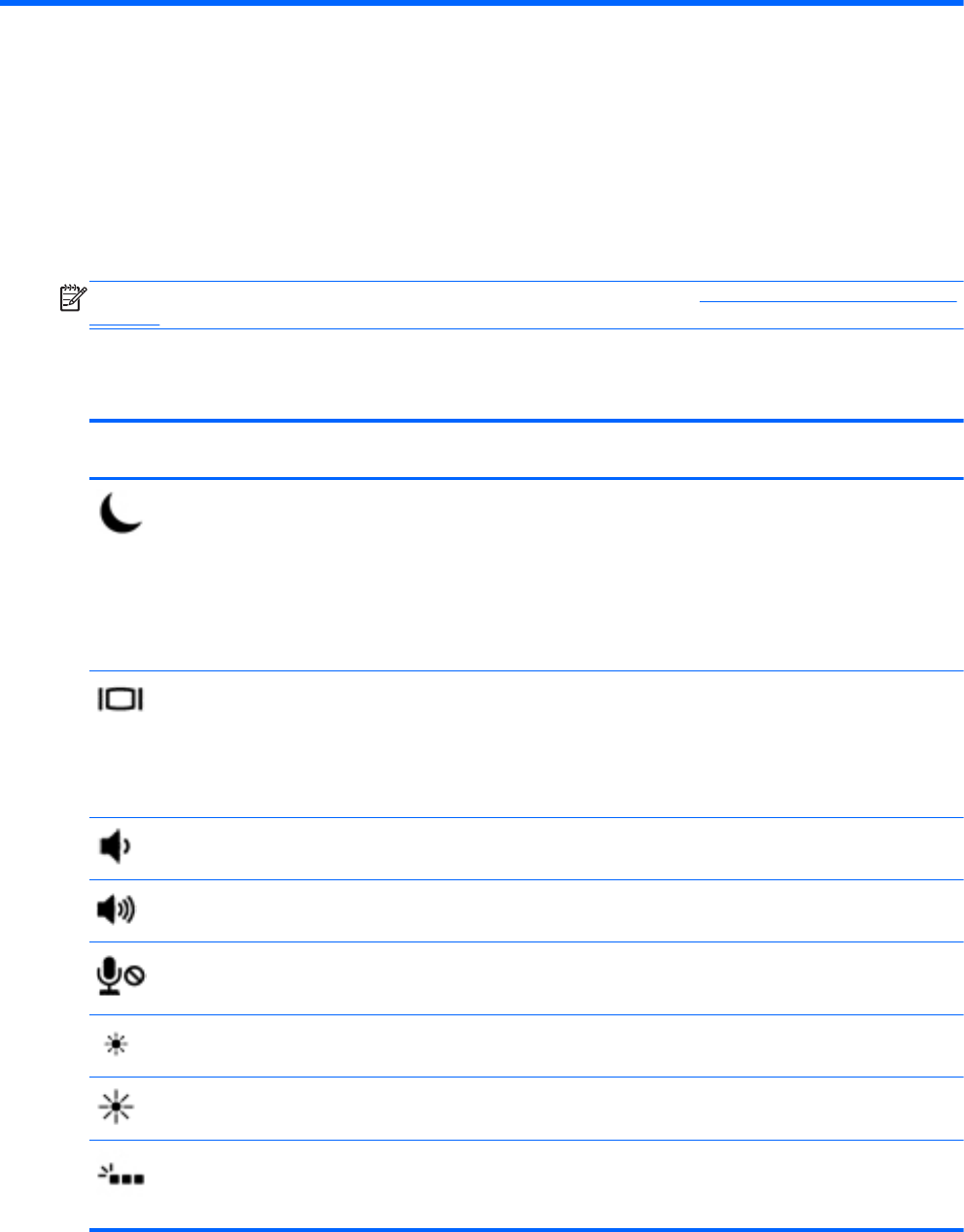Click the wrapped second line of the note link
This screenshot has width=964, height=1232.
click(124, 322)
